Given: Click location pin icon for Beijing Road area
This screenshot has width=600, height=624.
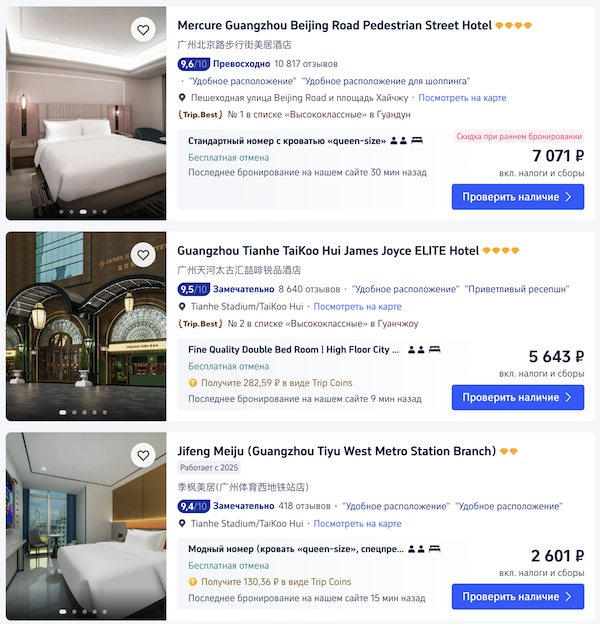Looking at the screenshot, I should click(182, 98).
